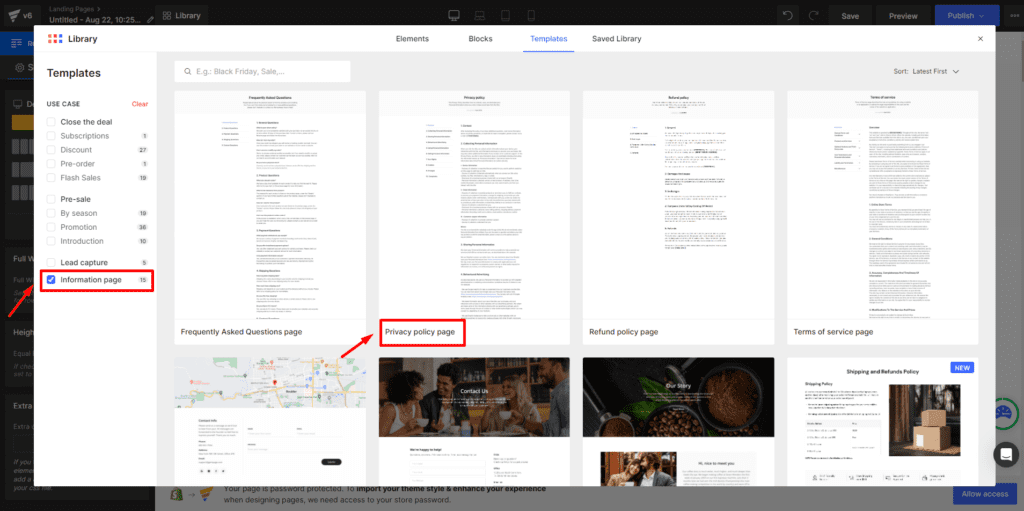Open the Our Story template thumbnail
This screenshot has height=511, width=1024.
click(x=679, y=421)
